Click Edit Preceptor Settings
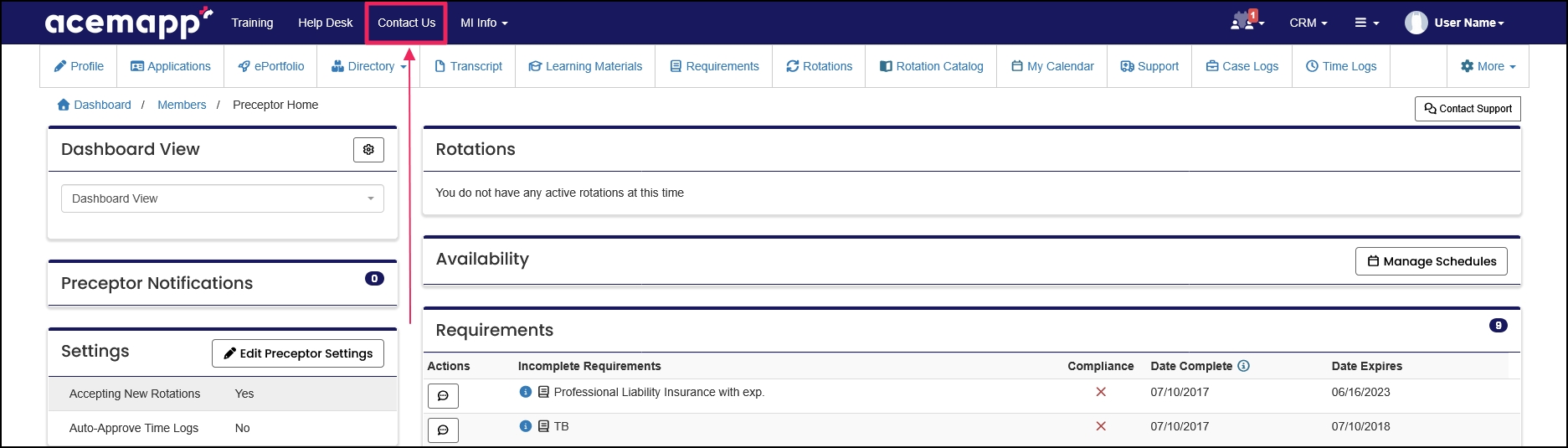 [298, 353]
